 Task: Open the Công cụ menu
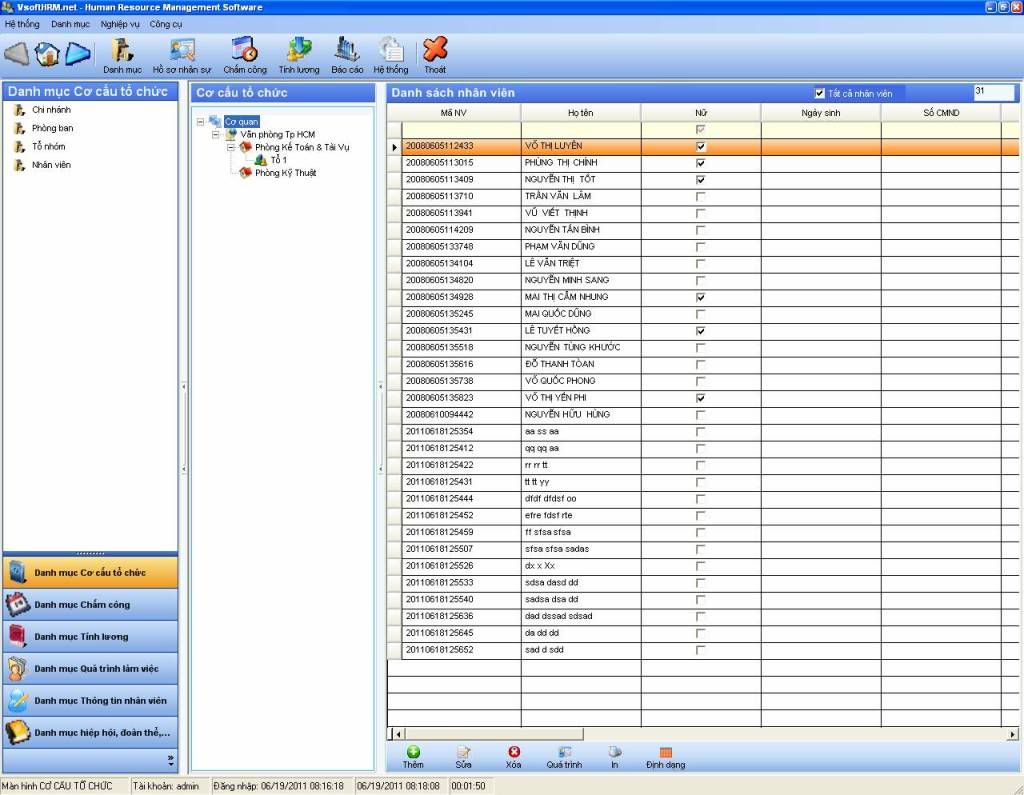pos(166,24)
